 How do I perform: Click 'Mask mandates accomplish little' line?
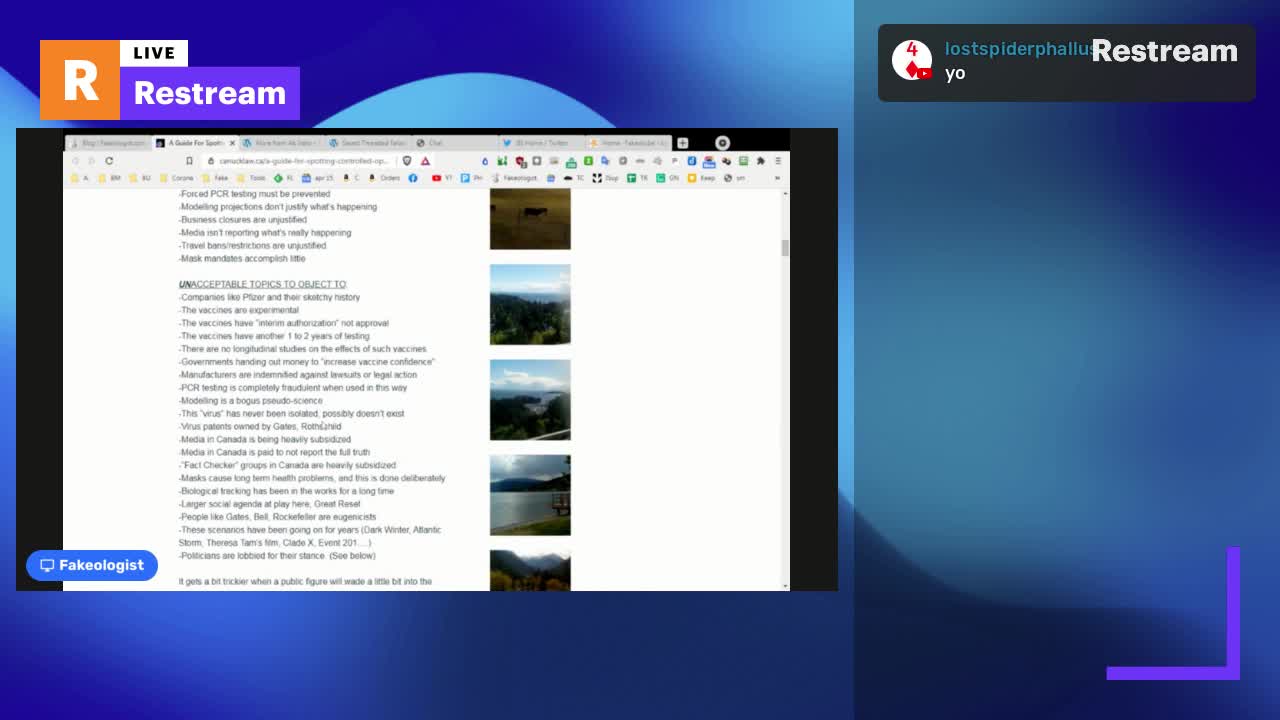(x=242, y=258)
